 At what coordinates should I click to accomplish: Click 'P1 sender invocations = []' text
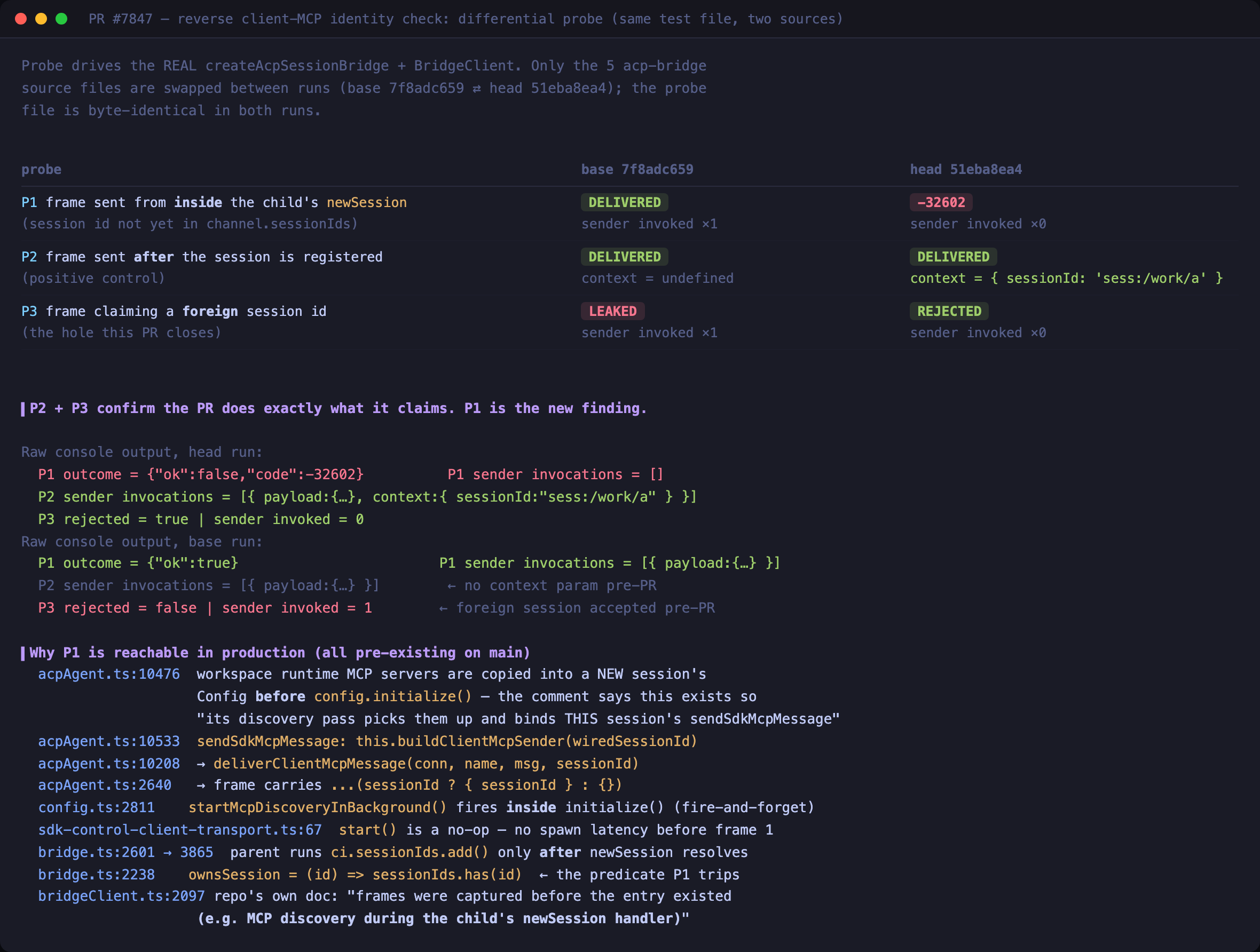pos(555,474)
